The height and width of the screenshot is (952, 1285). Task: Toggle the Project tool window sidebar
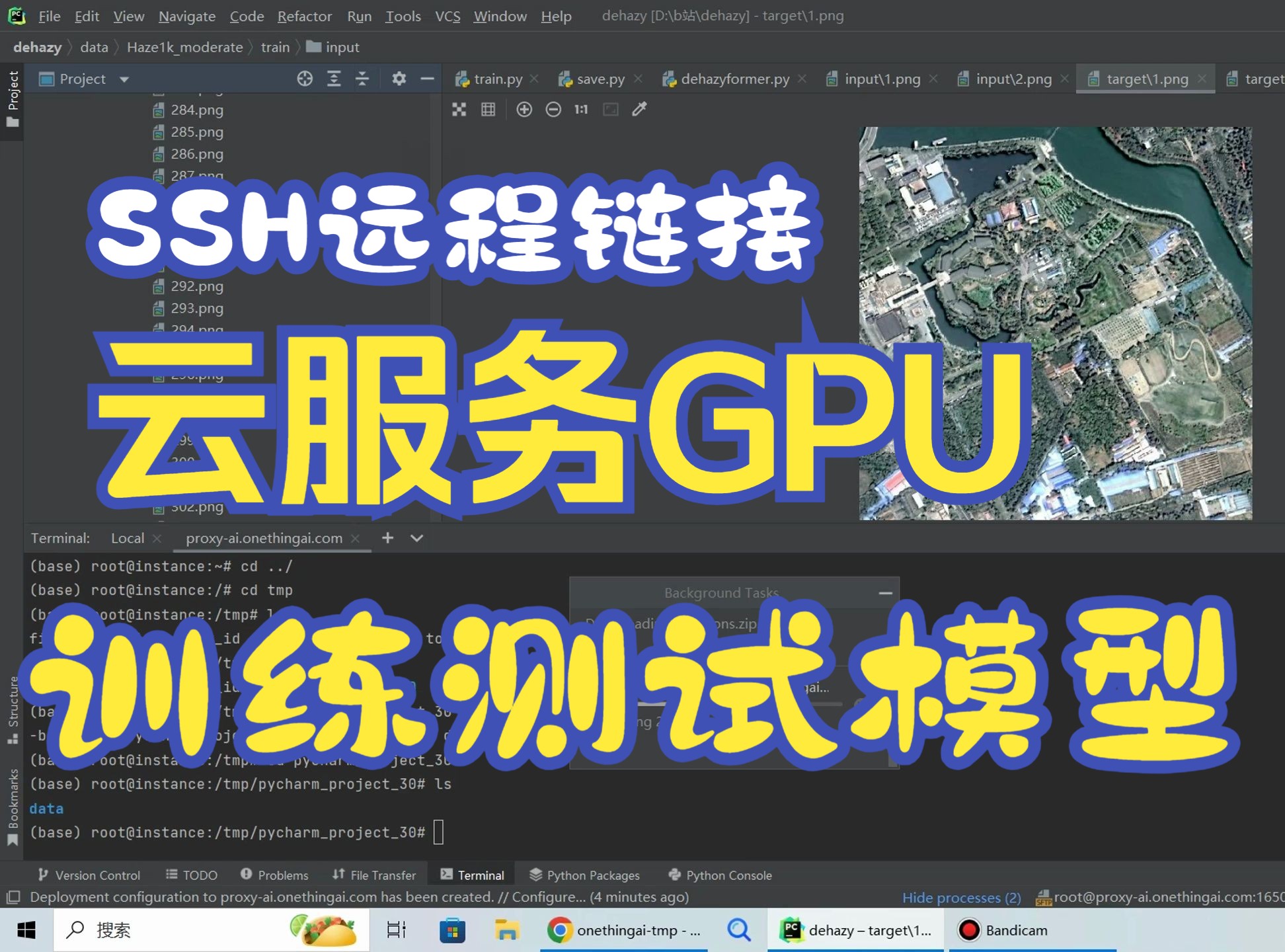11,93
